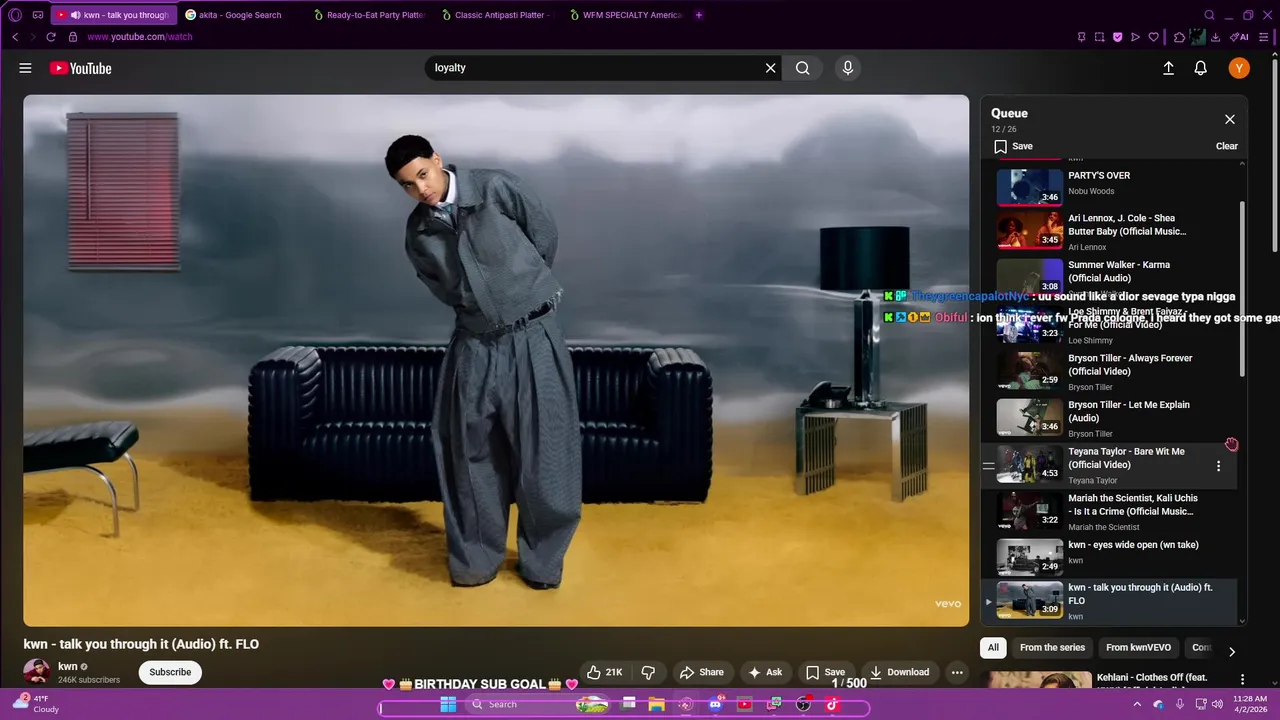Subscribe to the kwn channel
1280x720 pixels.
170,672
